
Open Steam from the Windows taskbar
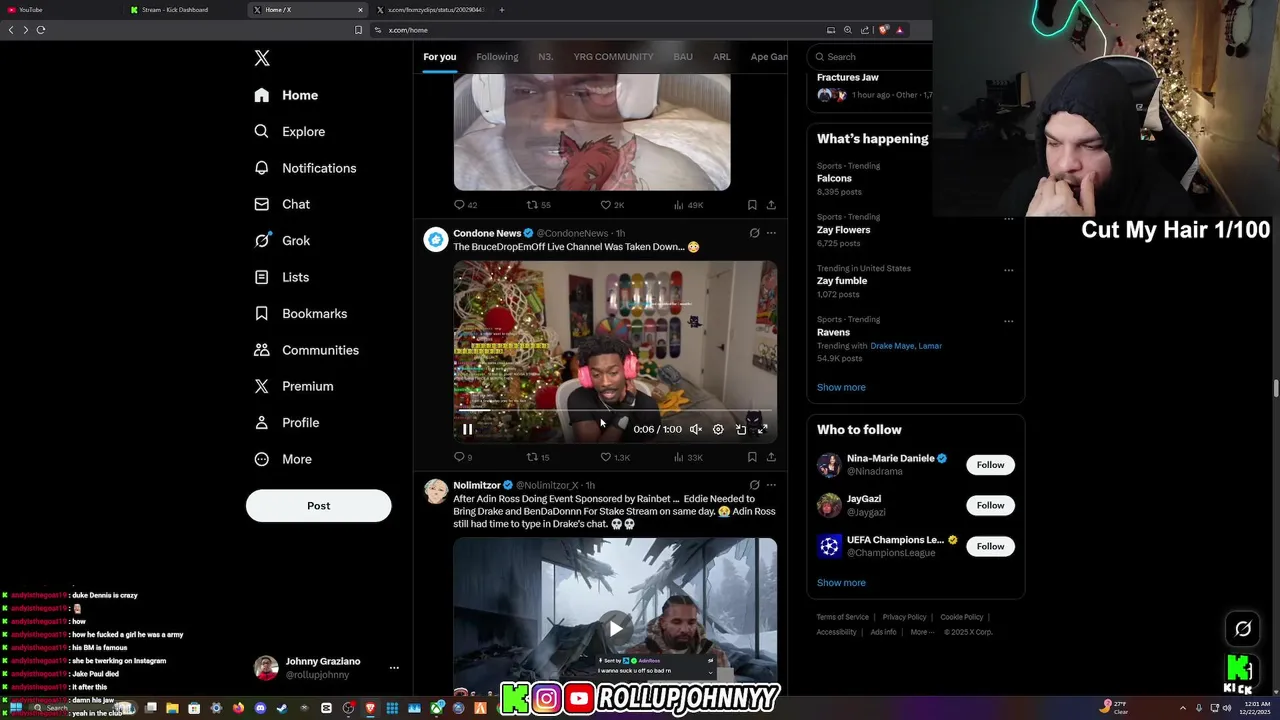click(282, 708)
